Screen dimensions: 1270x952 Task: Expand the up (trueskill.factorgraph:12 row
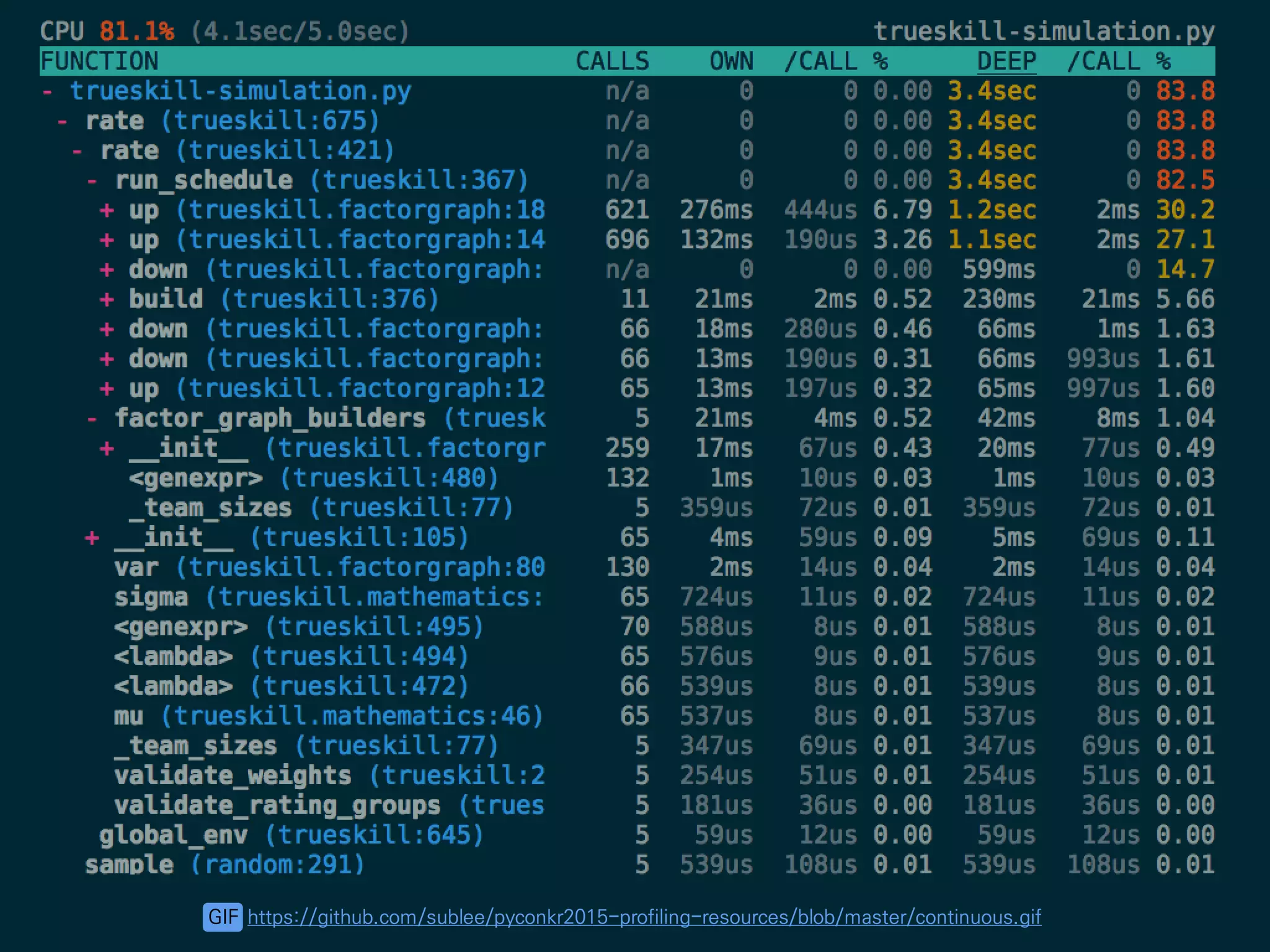[107, 389]
